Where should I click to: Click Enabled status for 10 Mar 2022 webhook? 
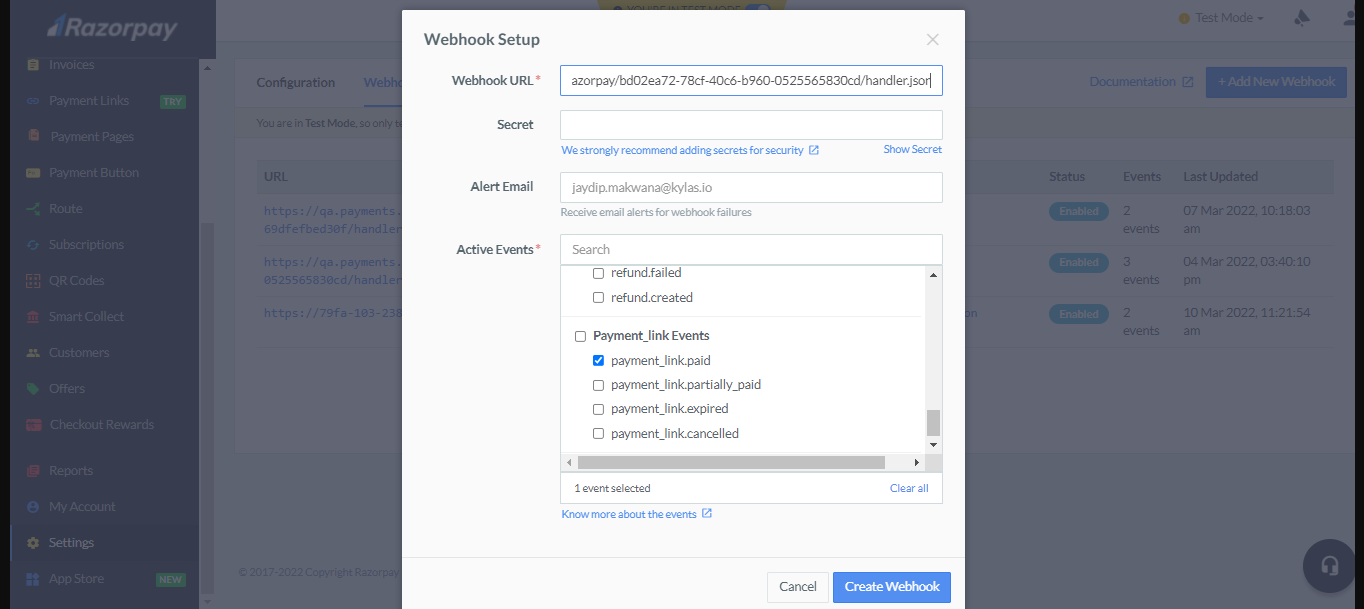[x=1079, y=314]
